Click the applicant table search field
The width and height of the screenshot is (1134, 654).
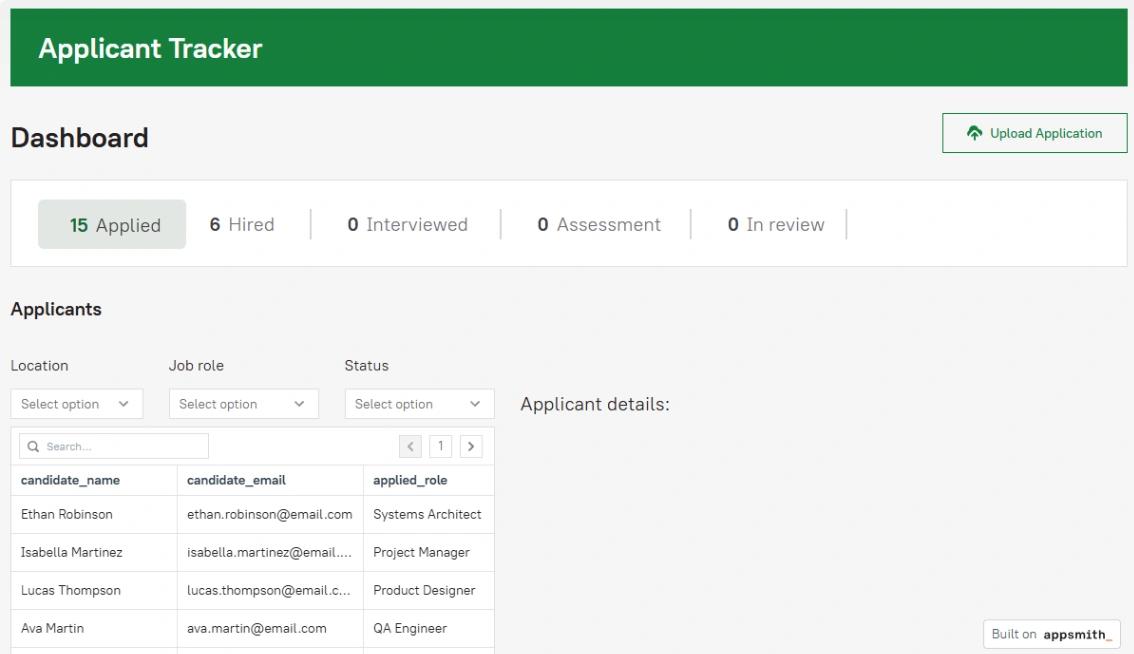(x=114, y=446)
